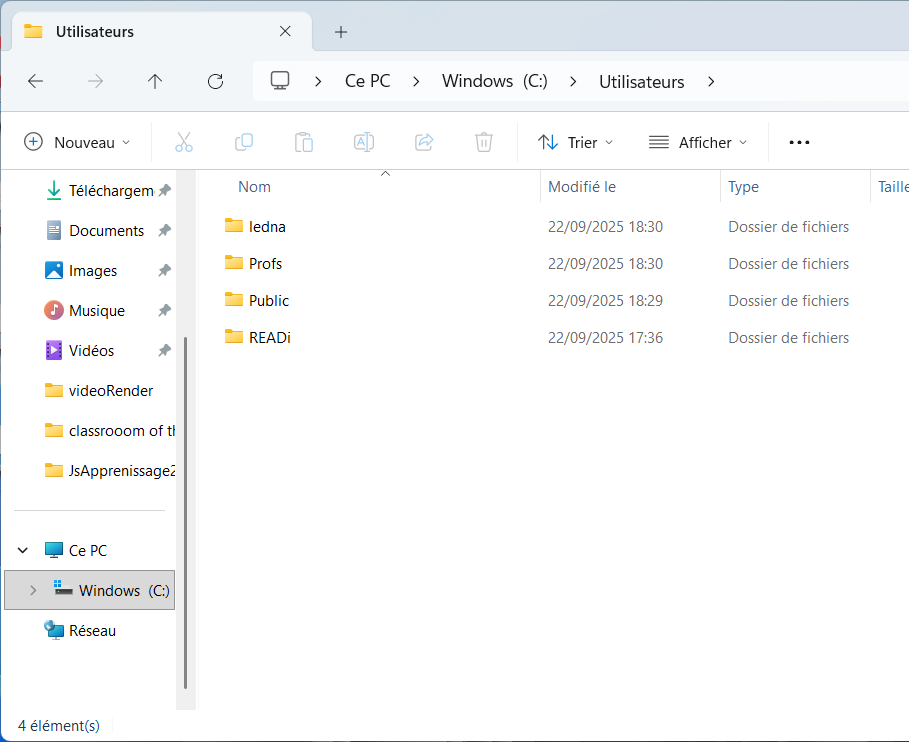Navigate back to previous folder
Image resolution: width=909 pixels, height=742 pixels.
(36, 82)
